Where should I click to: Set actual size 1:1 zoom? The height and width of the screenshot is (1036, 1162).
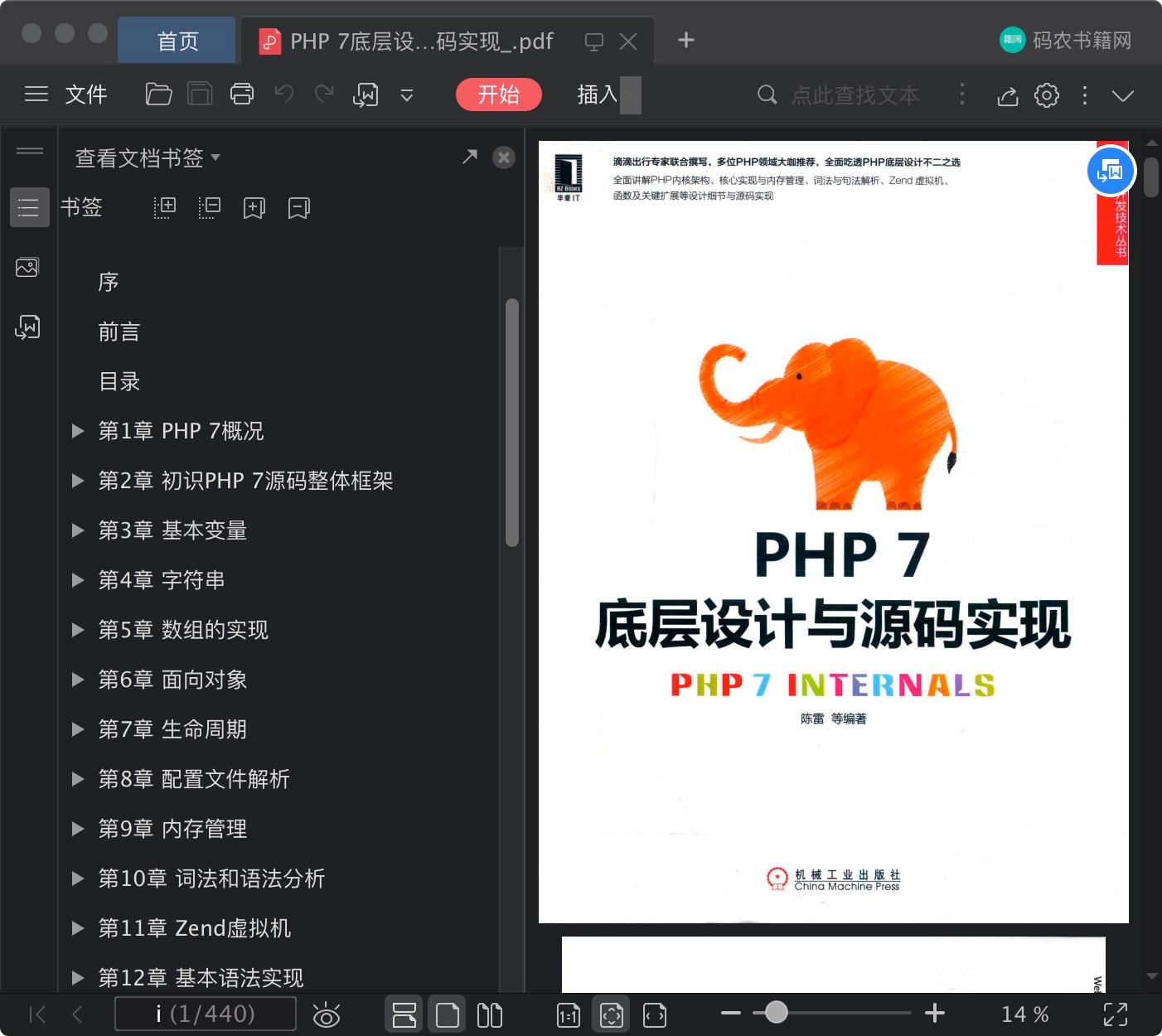click(x=569, y=1014)
